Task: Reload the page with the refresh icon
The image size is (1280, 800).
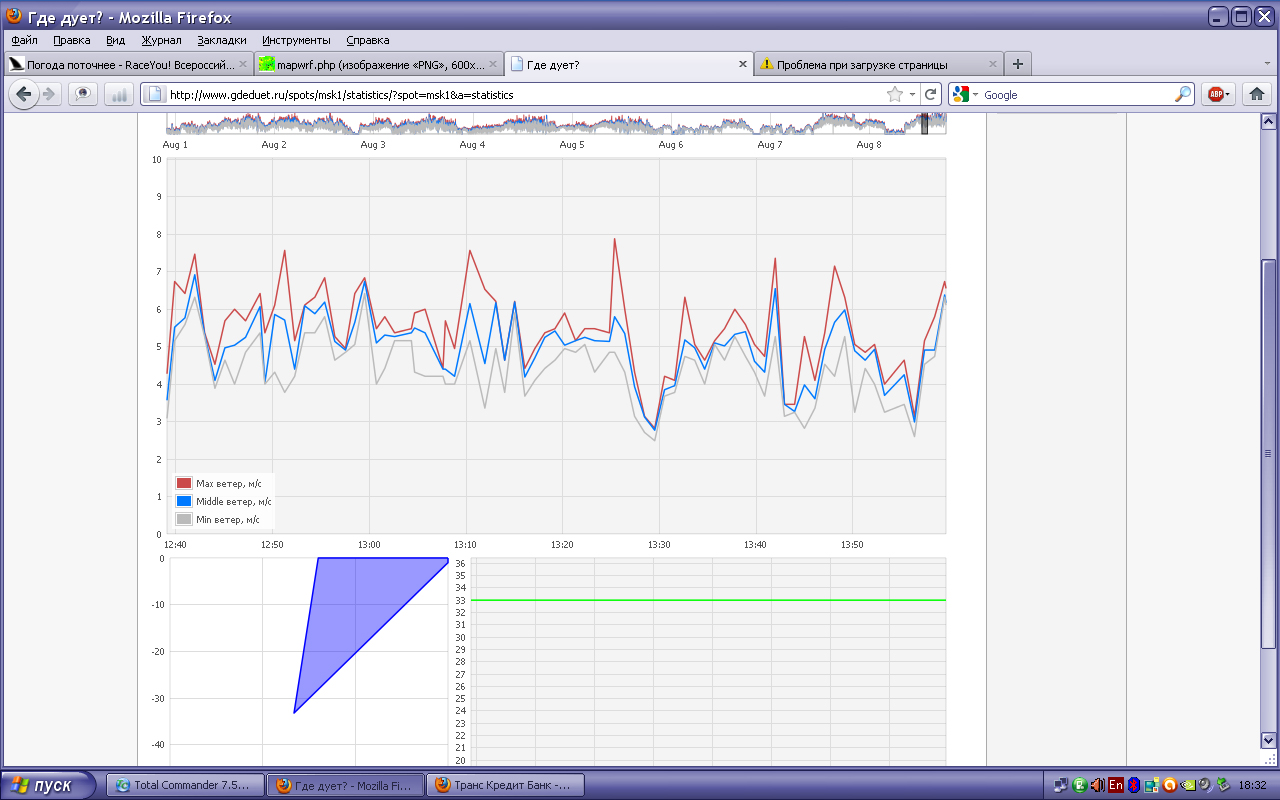Action: pos(930,94)
